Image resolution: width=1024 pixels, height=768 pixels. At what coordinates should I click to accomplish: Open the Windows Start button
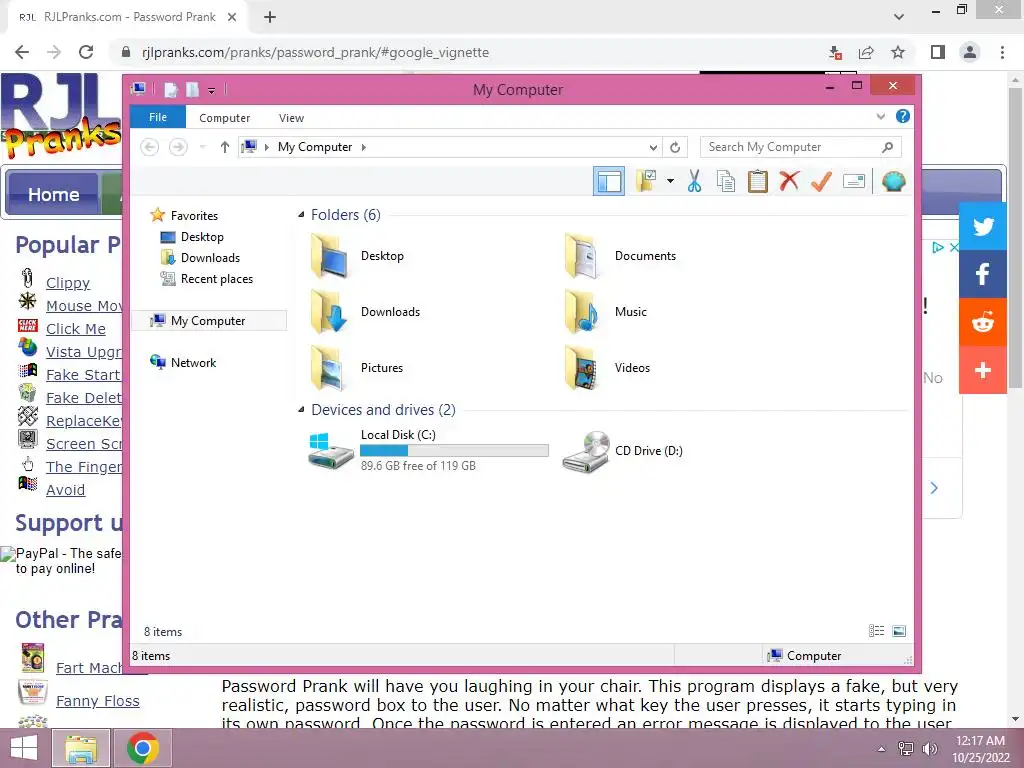pyautogui.click(x=24, y=748)
